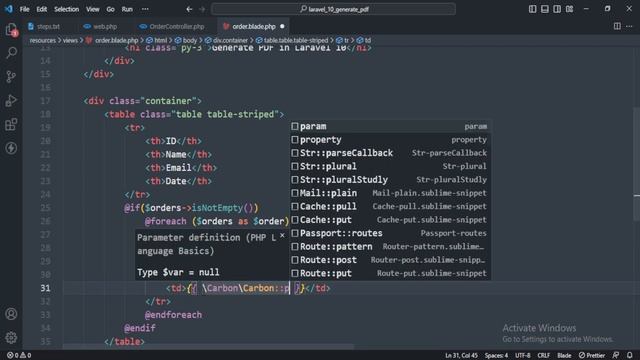The width and height of the screenshot is (640, 360).
Task: Select 'property' autocomplete suggestion
Action: coord(390,140)
